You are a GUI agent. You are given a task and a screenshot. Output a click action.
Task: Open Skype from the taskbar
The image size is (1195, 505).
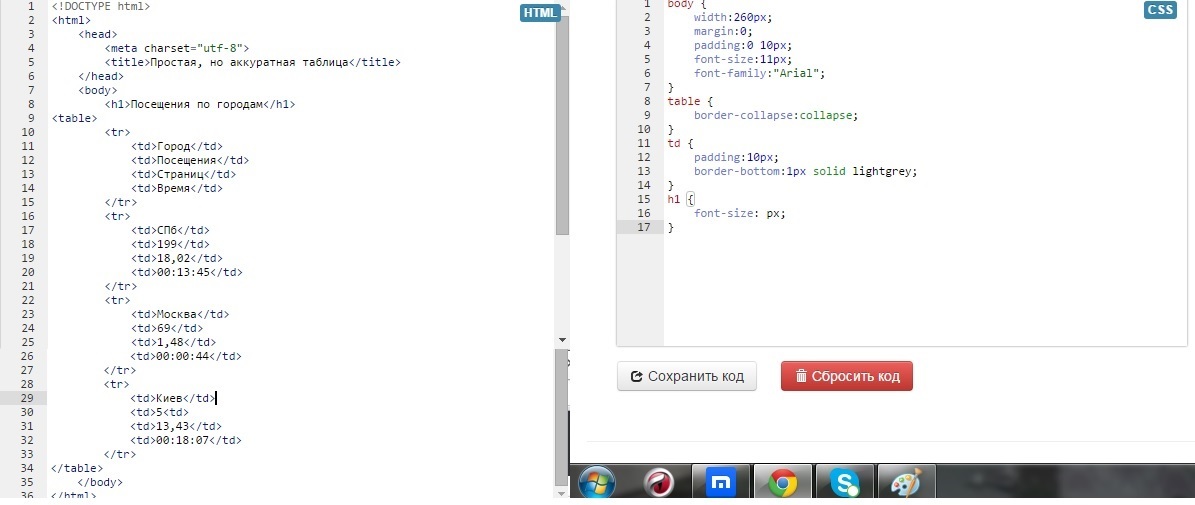844,484
